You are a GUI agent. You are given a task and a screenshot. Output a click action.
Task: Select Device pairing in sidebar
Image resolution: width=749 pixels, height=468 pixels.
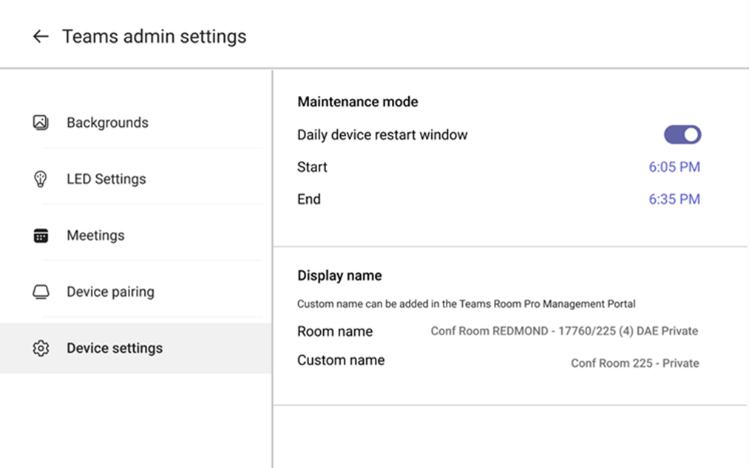click(110, 292)
